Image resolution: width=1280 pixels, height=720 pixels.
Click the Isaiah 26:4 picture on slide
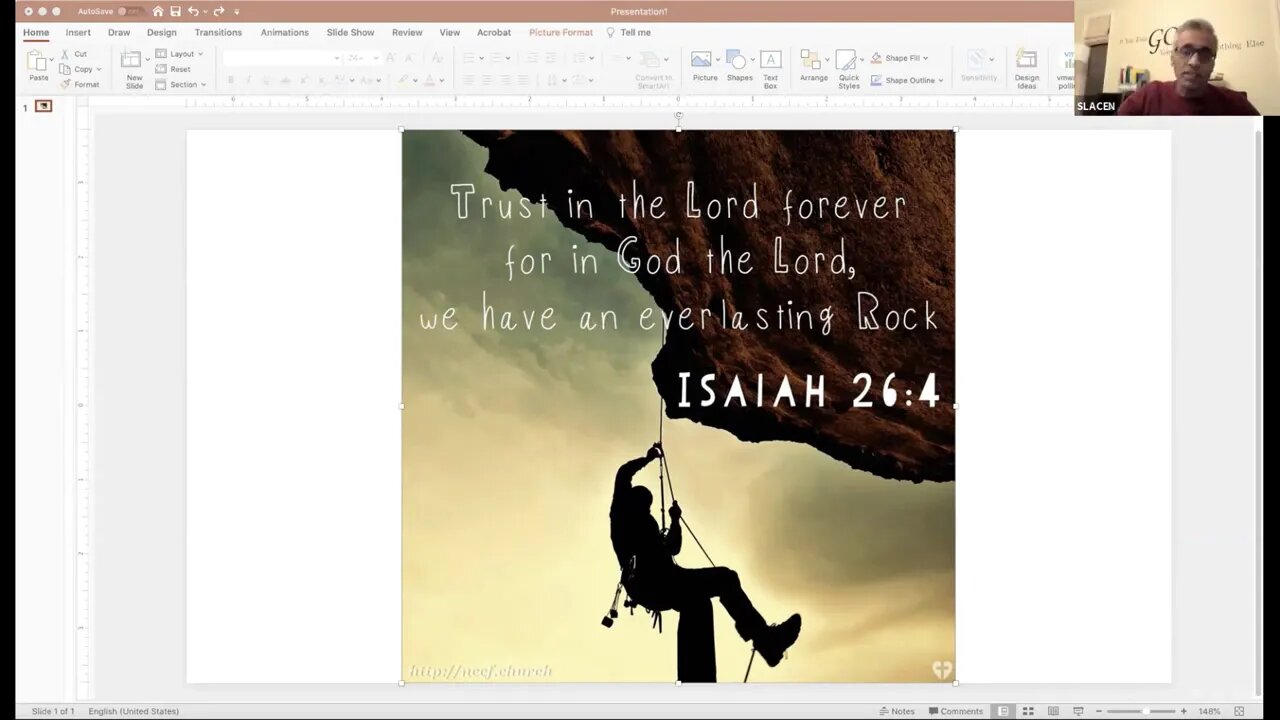678,406
